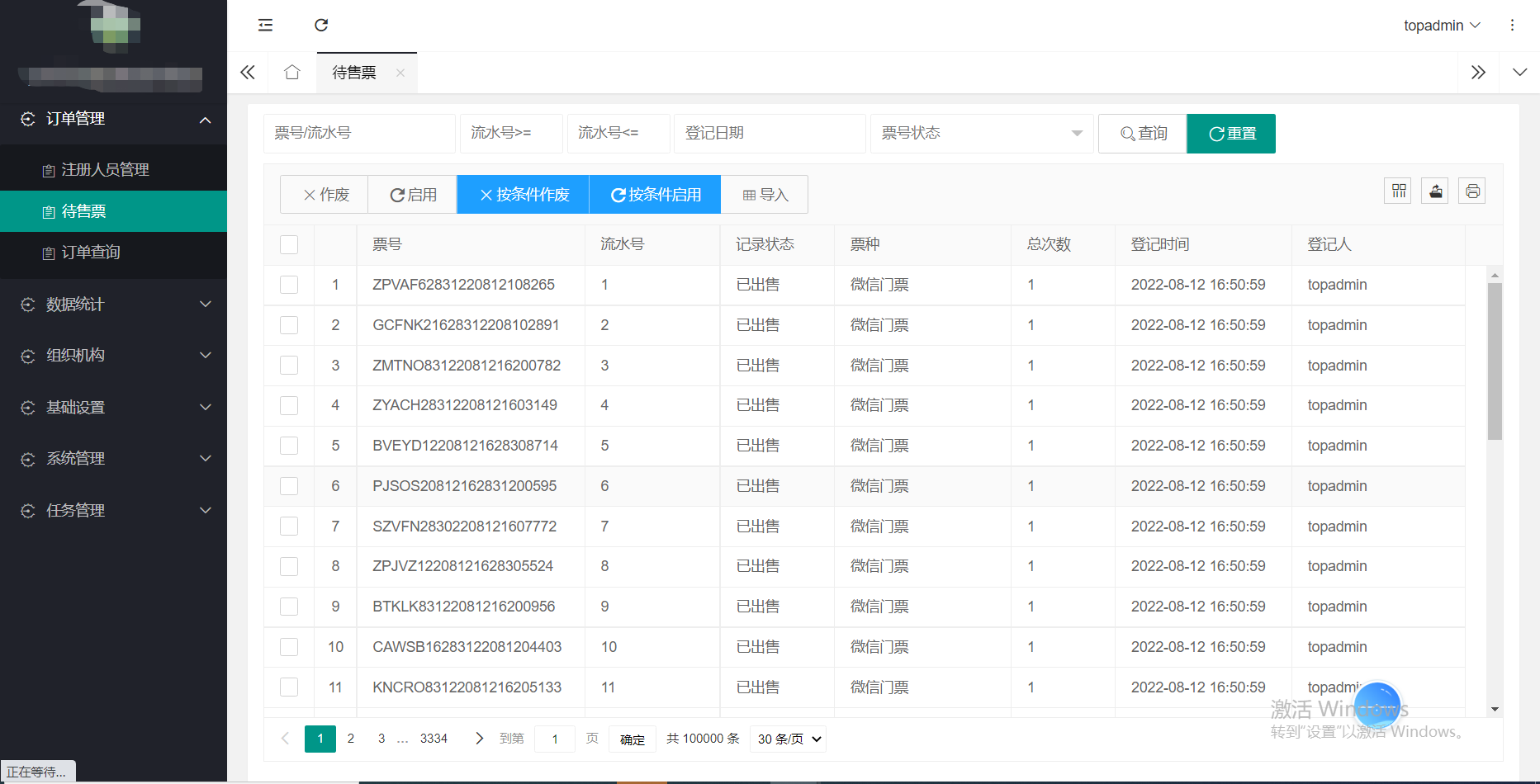Screen dimensions: 1540x784
Task: Open 注册人员管理 in the sidebar
Action: pos(105,169)
